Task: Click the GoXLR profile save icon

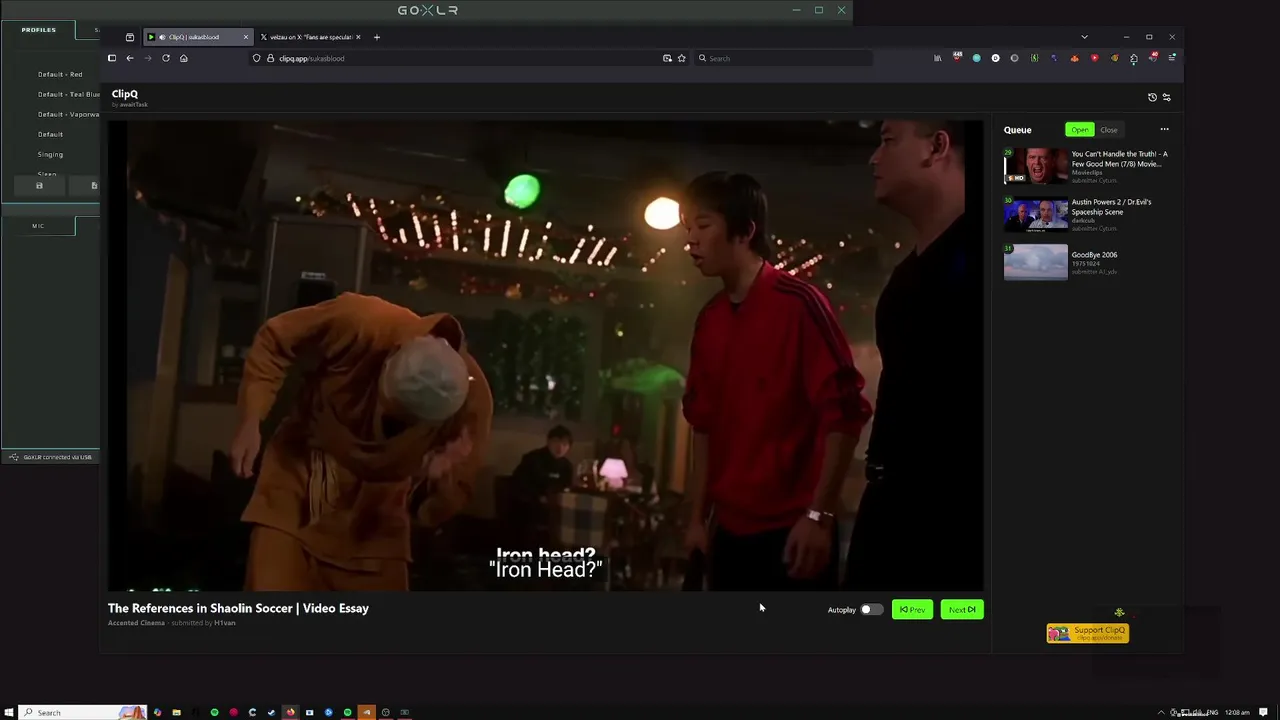Action: coord(39,185)
